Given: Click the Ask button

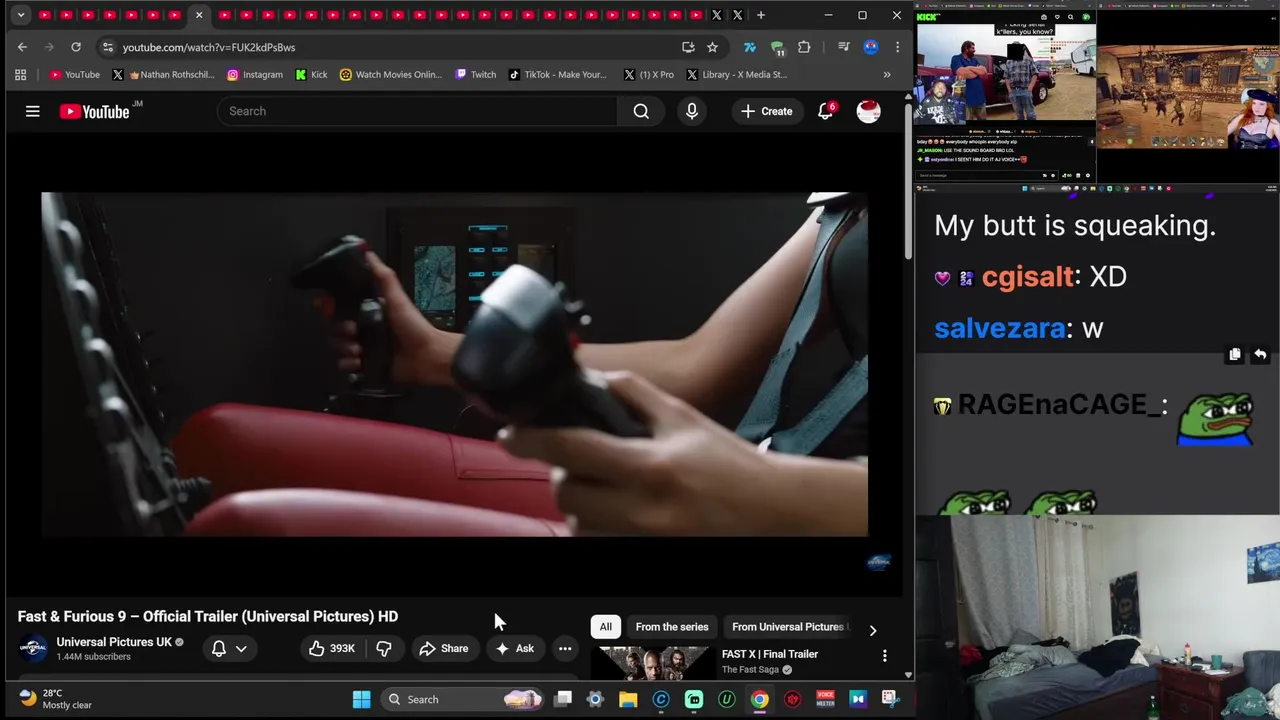Looking at the screenshot, I should tap(515, 648).
